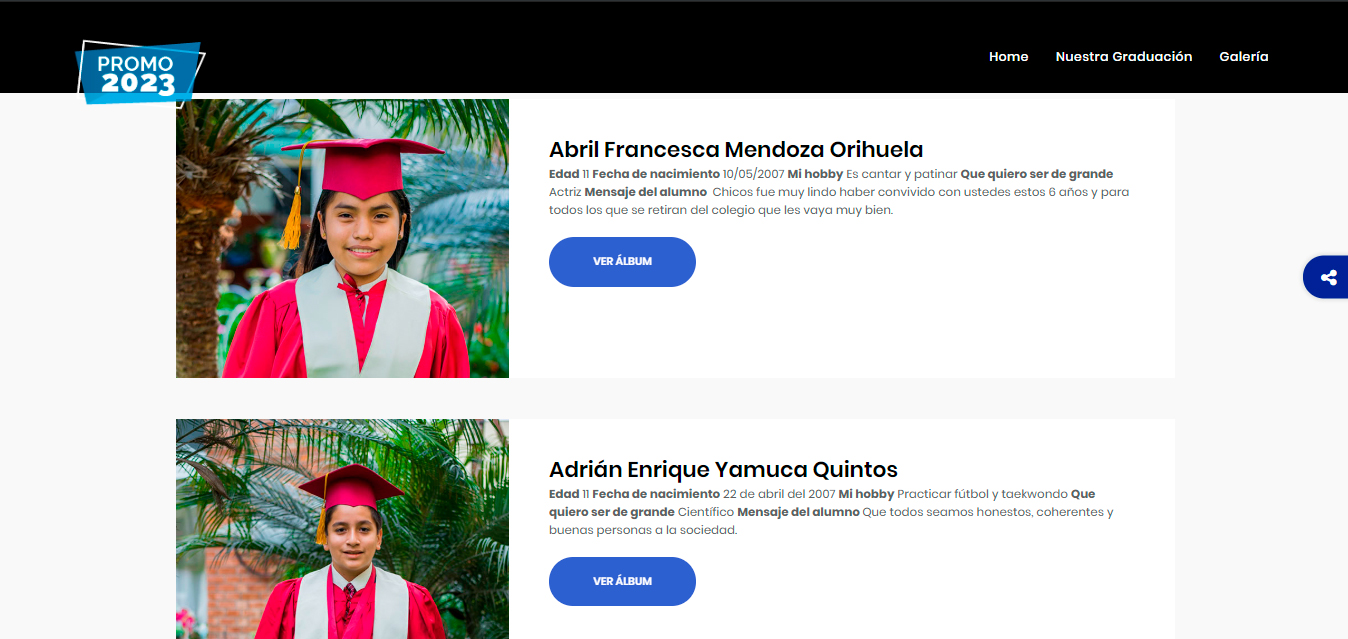1348x639 pixels.
Task: Click "Mensaje del alumno" label in Abril's profile
Action: [645, 192]
